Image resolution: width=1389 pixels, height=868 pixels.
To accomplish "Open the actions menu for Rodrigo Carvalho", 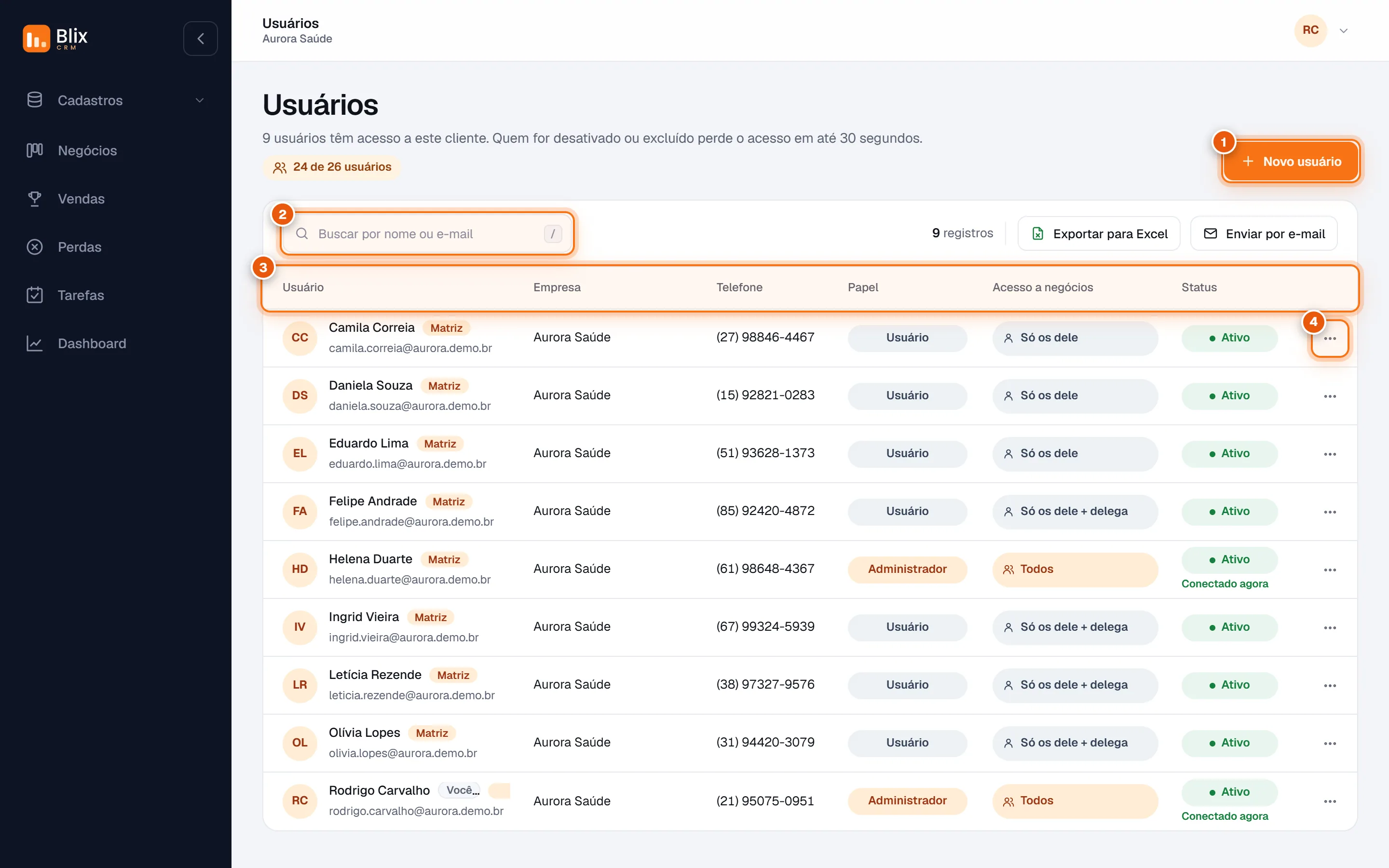I will tap(1330, 801).
